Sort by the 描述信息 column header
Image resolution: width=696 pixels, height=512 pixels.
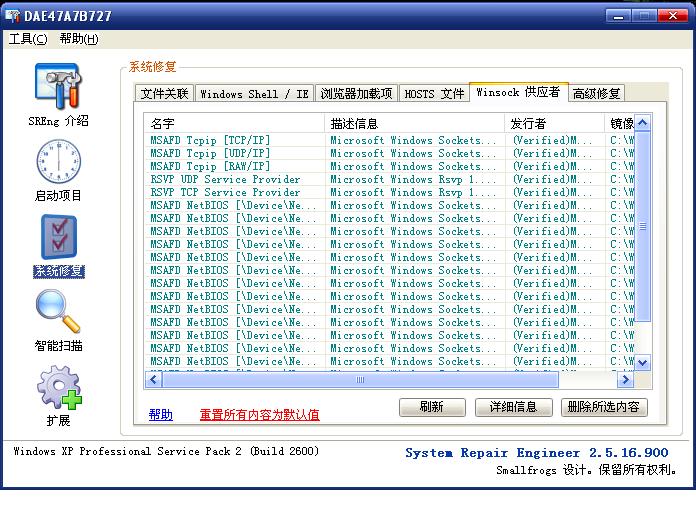415,123
